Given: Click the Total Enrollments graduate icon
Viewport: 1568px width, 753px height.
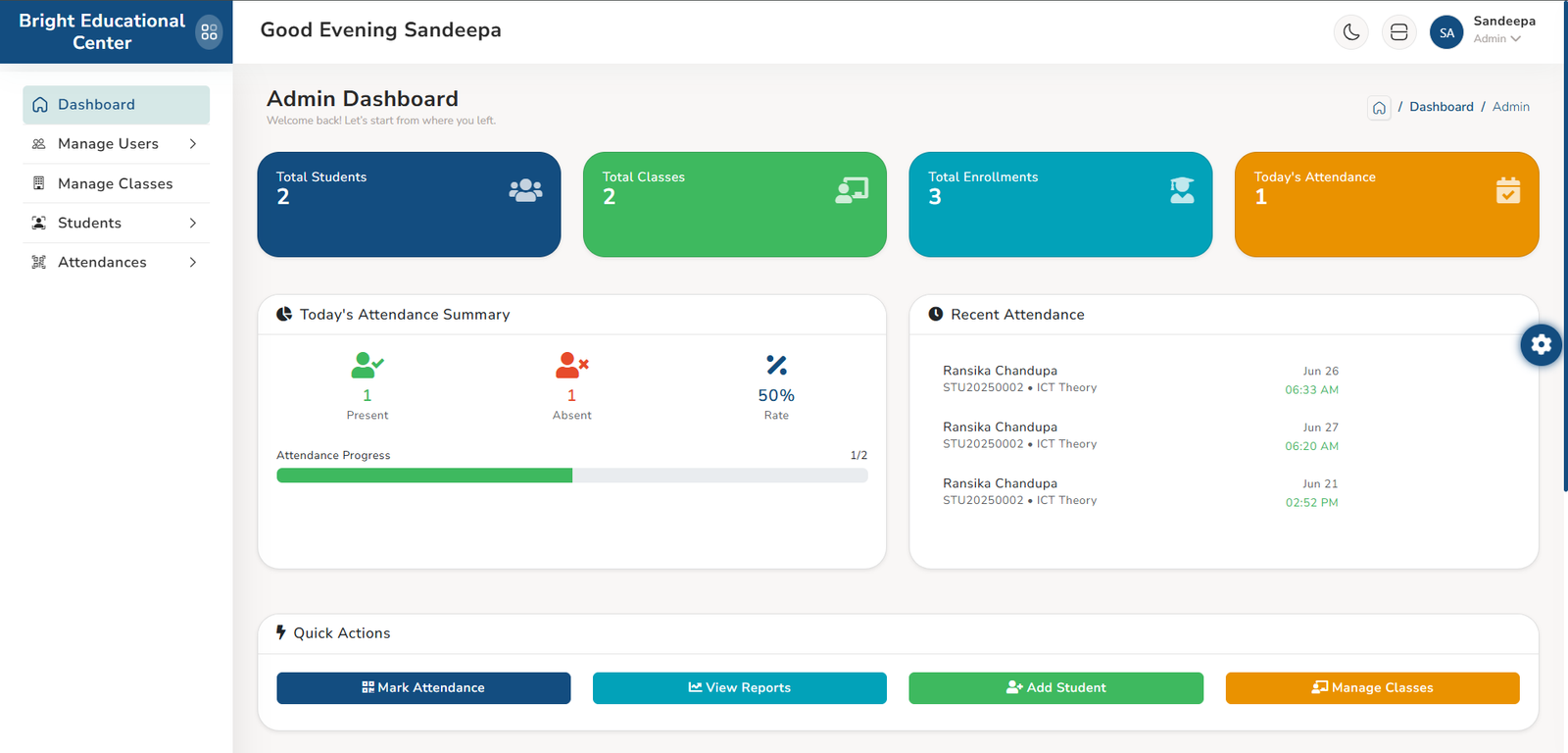Looking at the screenshot, I should [1182, 190].
